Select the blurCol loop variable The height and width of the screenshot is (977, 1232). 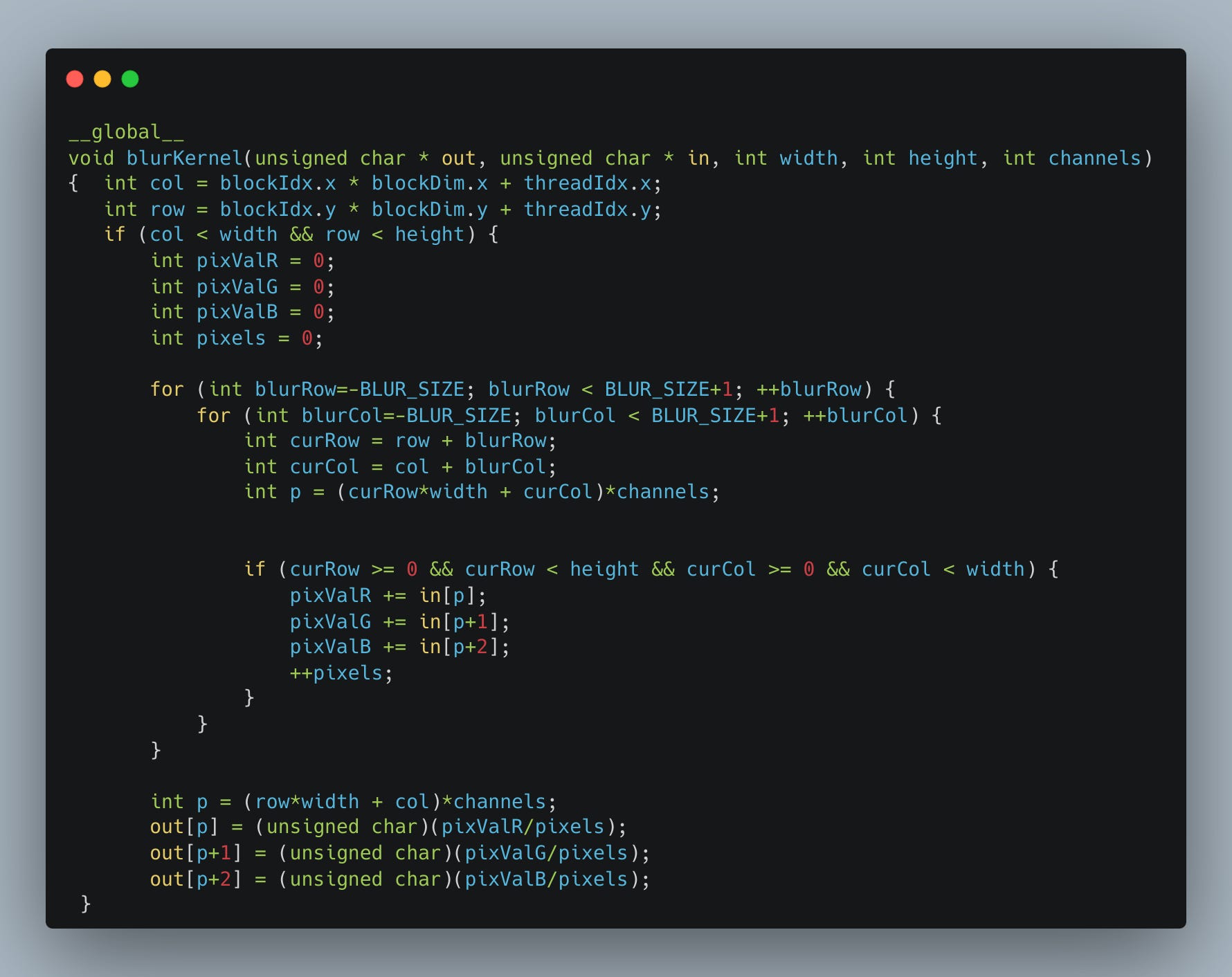[339, 415]
